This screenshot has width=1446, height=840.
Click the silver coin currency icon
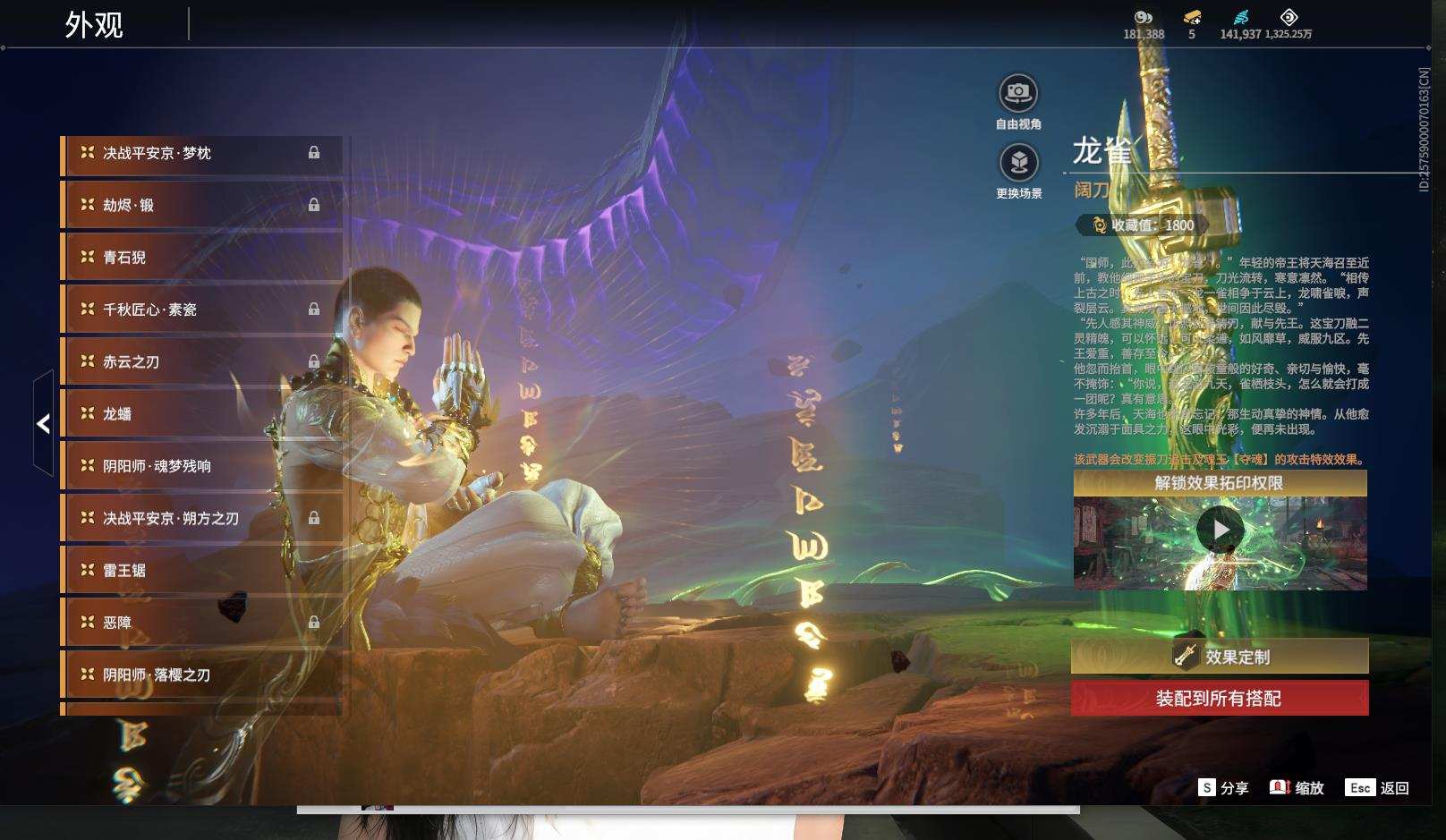(1144, 17)
